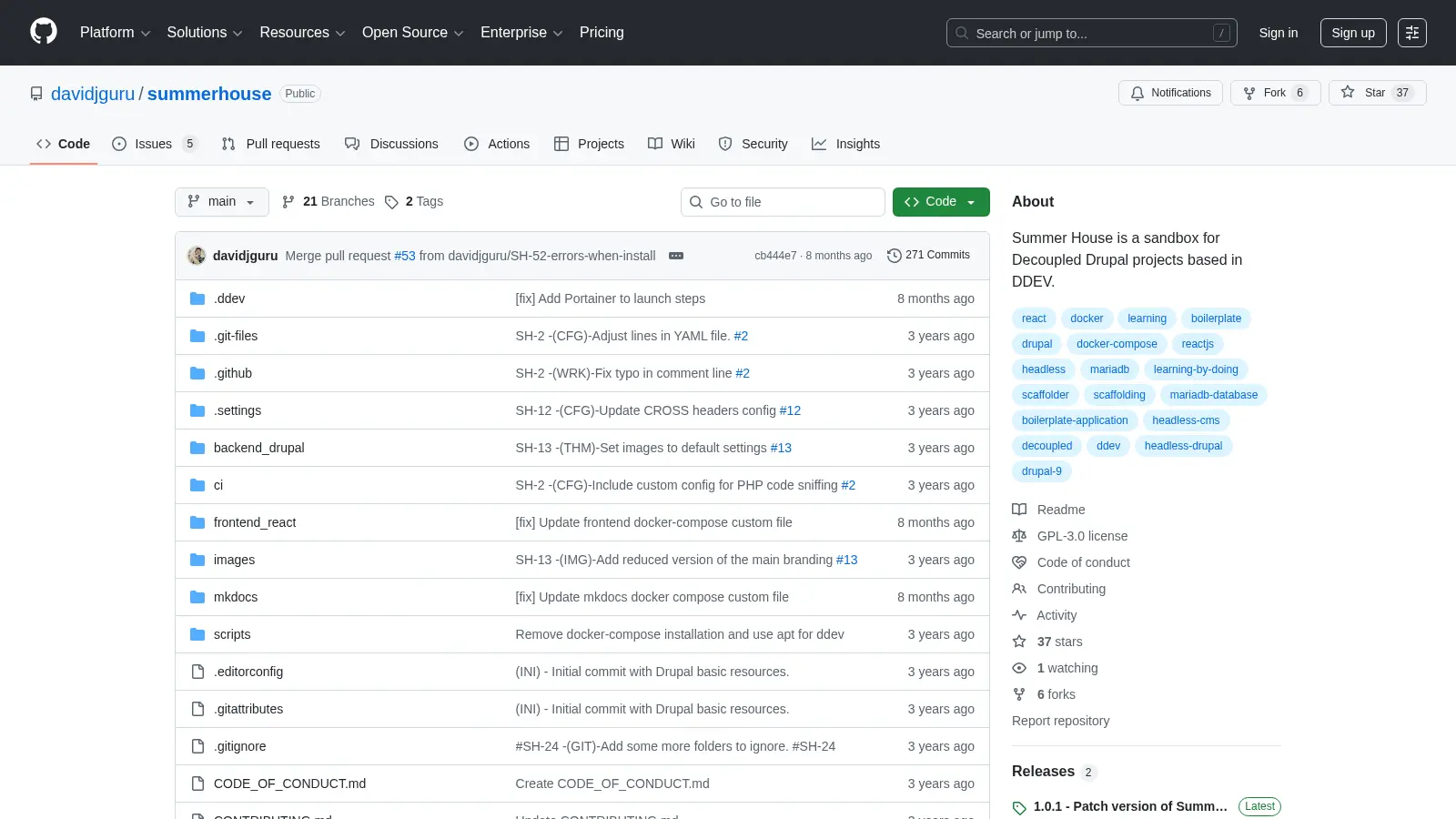This screenshot has height=819, width=1456.
Task: Open the mkdocs folder
Action: pos(236,597)
